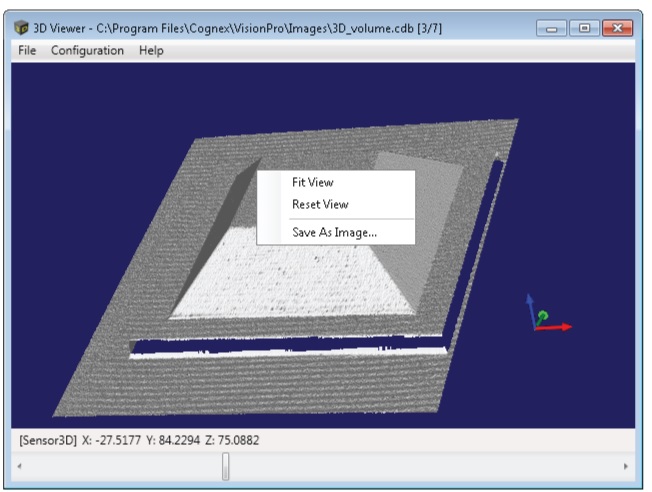The image size is (652, 492).
Task: Open the File menu
Action: (27, 50)
